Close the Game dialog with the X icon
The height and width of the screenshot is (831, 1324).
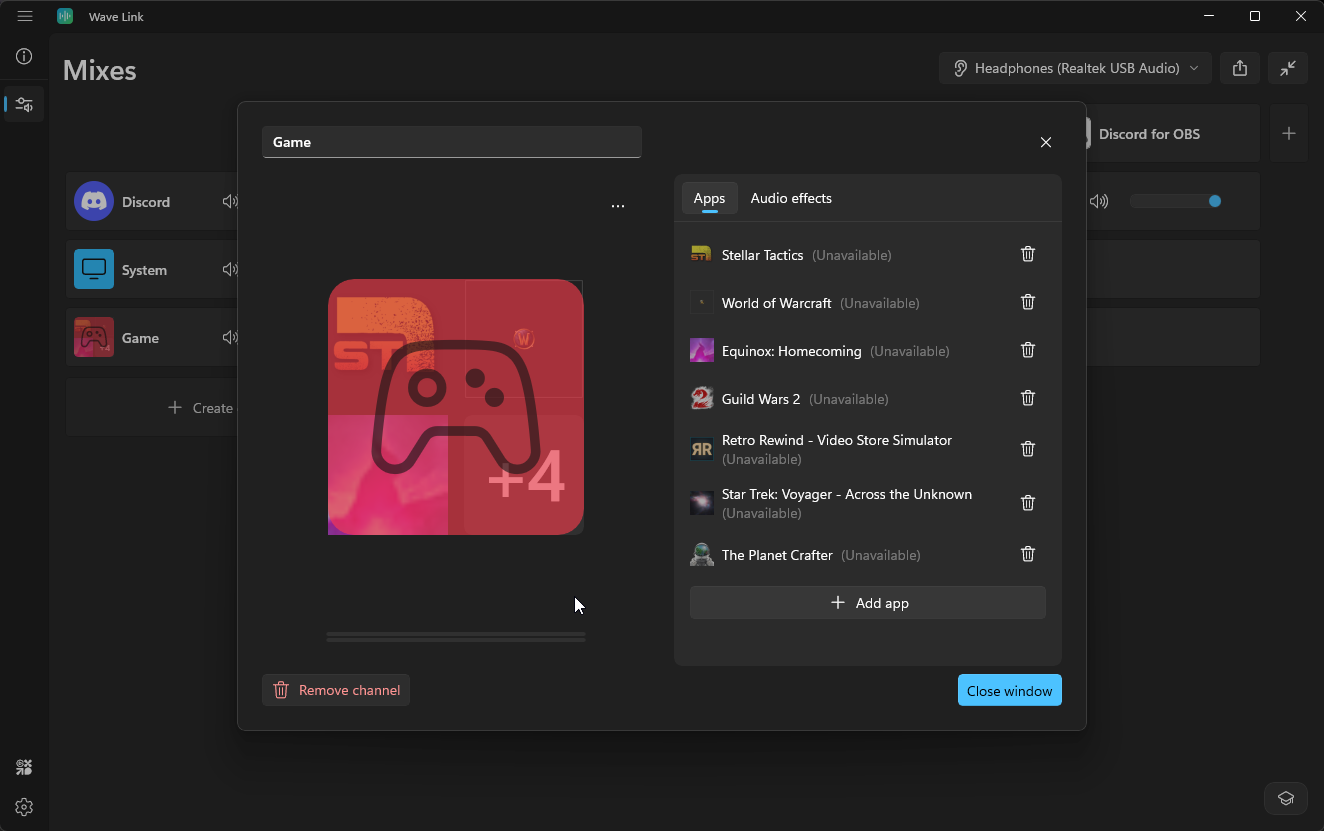click(1046, 143)
